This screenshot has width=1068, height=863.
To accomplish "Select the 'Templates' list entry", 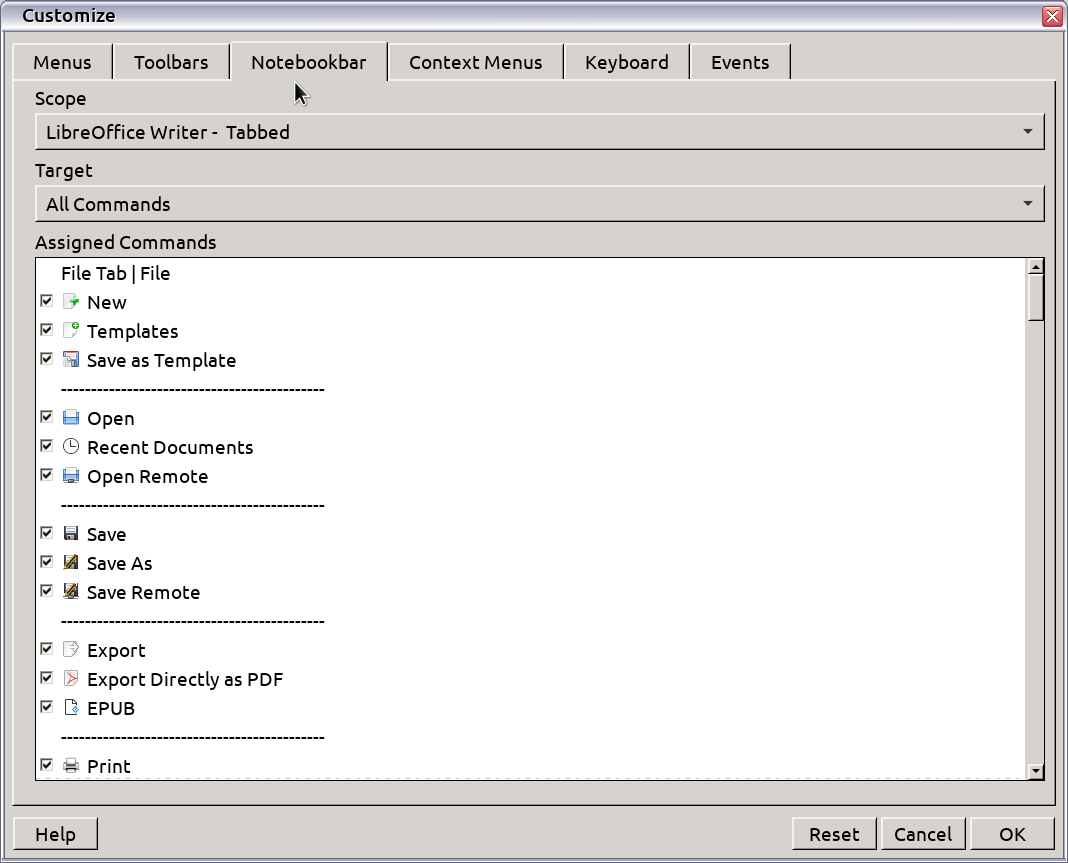I will [530, 331].
